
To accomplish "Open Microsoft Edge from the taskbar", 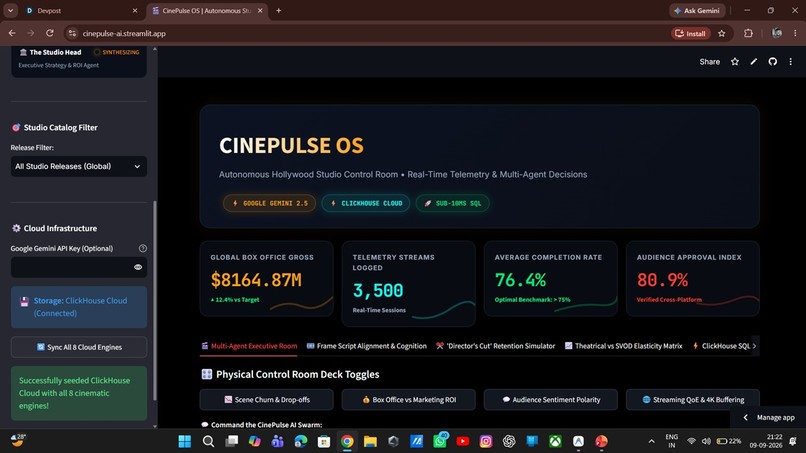I will tap(301, 441).
